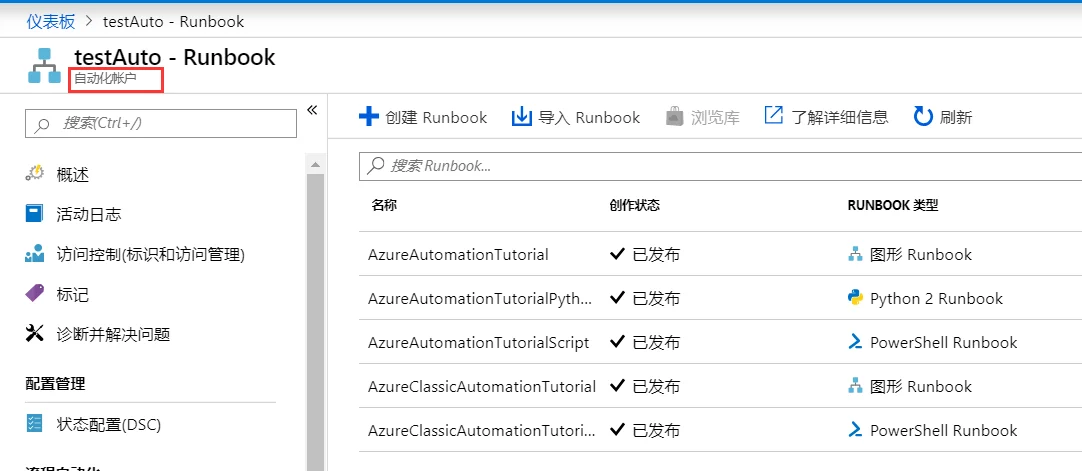Image resolution: width=1082 pixels, height=471 pixels.
Task: Open the AzureAutomationTutorialPyth... runbook
Action: coord(480,299)
